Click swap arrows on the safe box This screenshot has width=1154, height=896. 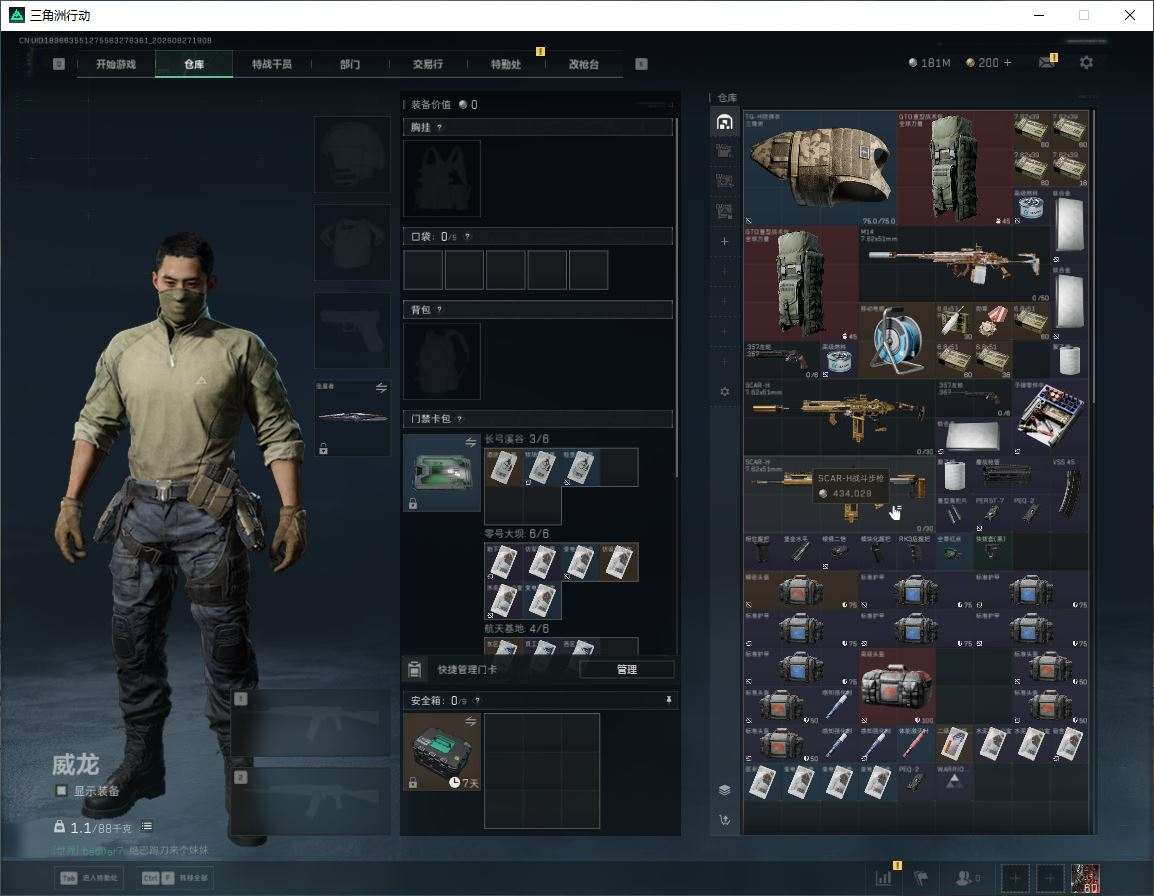point(470,722)
